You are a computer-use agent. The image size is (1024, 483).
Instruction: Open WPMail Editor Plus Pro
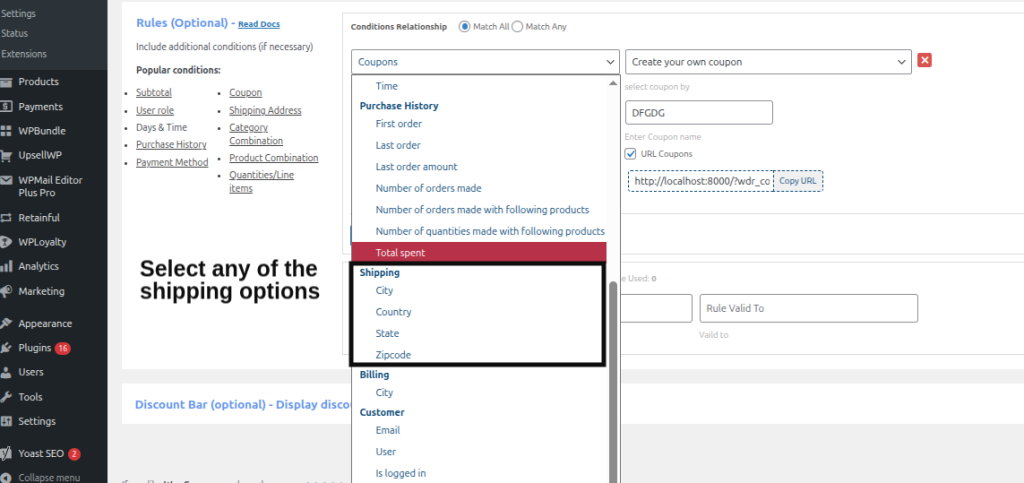(50, 186)
